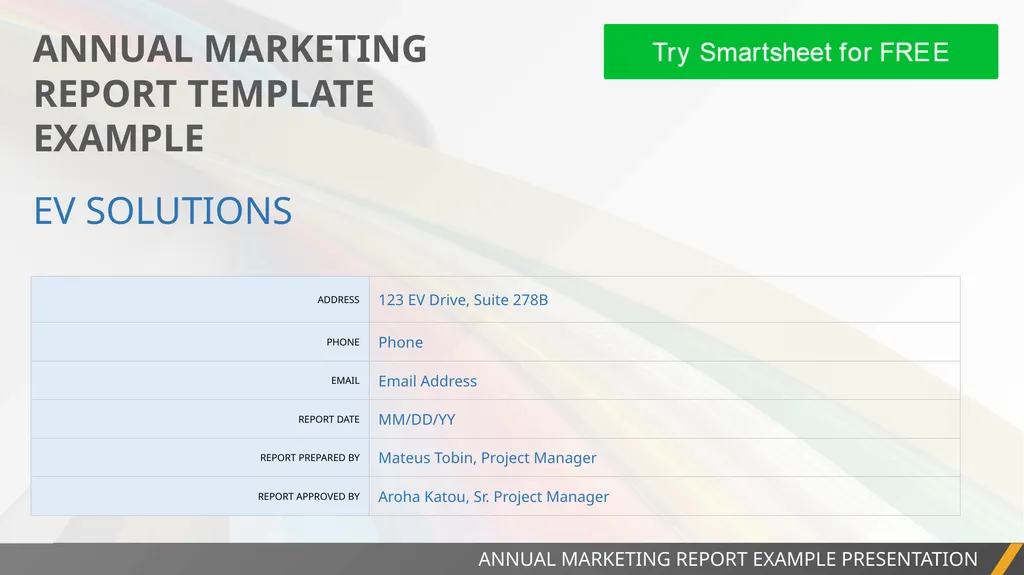Click the REPORT DATE label cell
The width and height of the screenshot is (1024, 575).
click(x=200, y=419)
